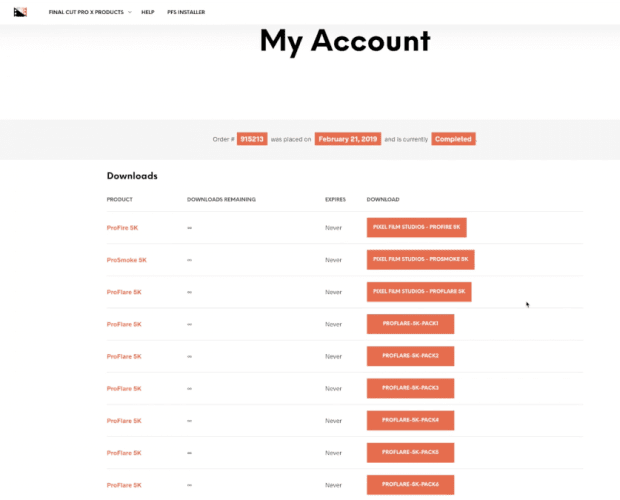Open ProFlare 5K link in PACK1 row
The width and height of the screenshot is (620, 500).
(124, 324)
